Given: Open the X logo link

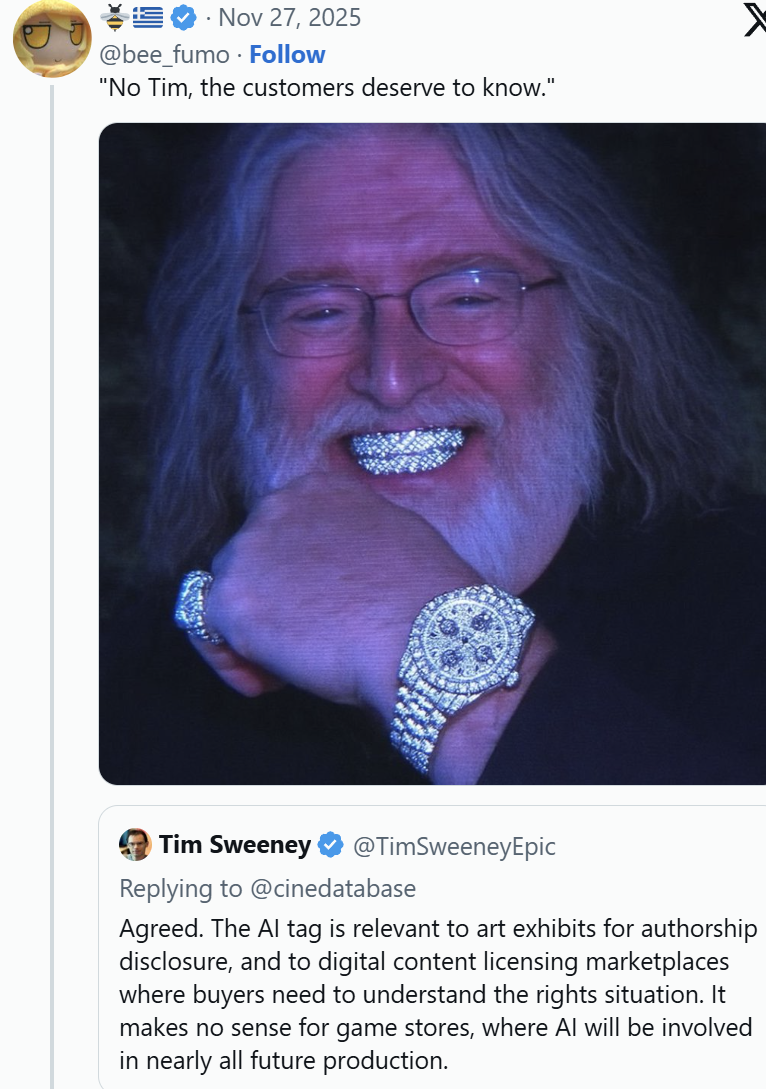Looking at the screenshot, I should tap(754, 20).
